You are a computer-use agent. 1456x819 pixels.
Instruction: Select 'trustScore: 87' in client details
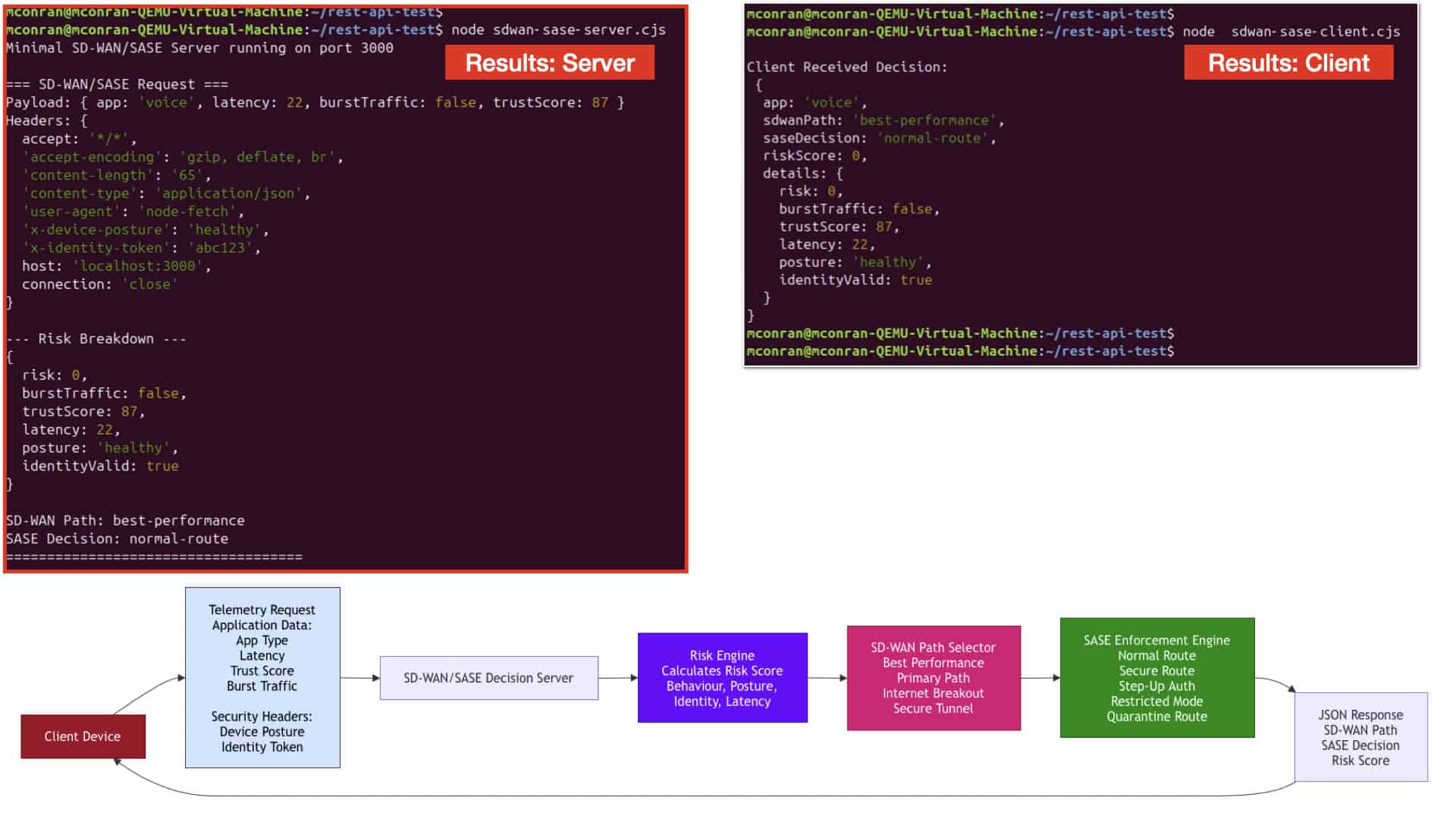pyautogui.click(x=839, y=227)
